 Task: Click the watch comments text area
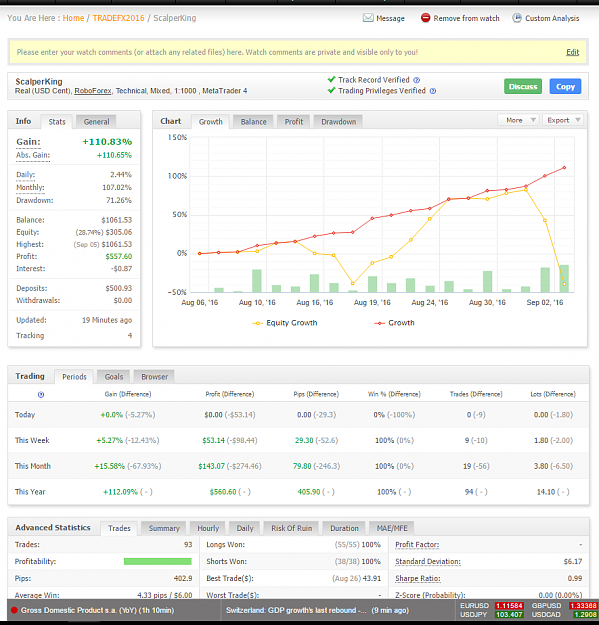(217, 52)
